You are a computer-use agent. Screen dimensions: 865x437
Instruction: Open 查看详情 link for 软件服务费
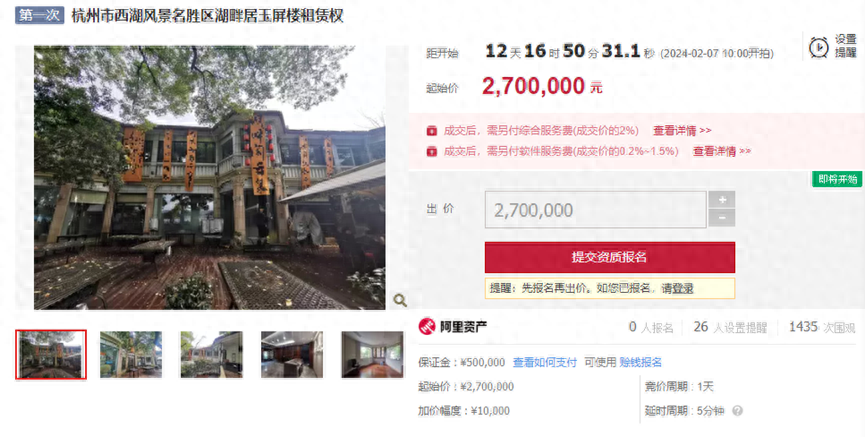click(x=722, y=151)
